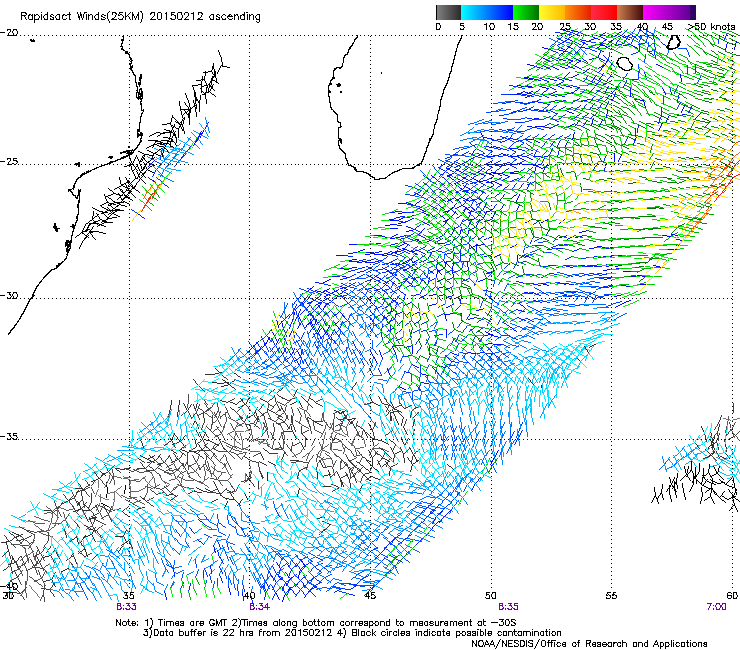Screen dimensions: 740x650
Task: Pick the green 15-20 knots legend segment
Action: coord(526,12)
